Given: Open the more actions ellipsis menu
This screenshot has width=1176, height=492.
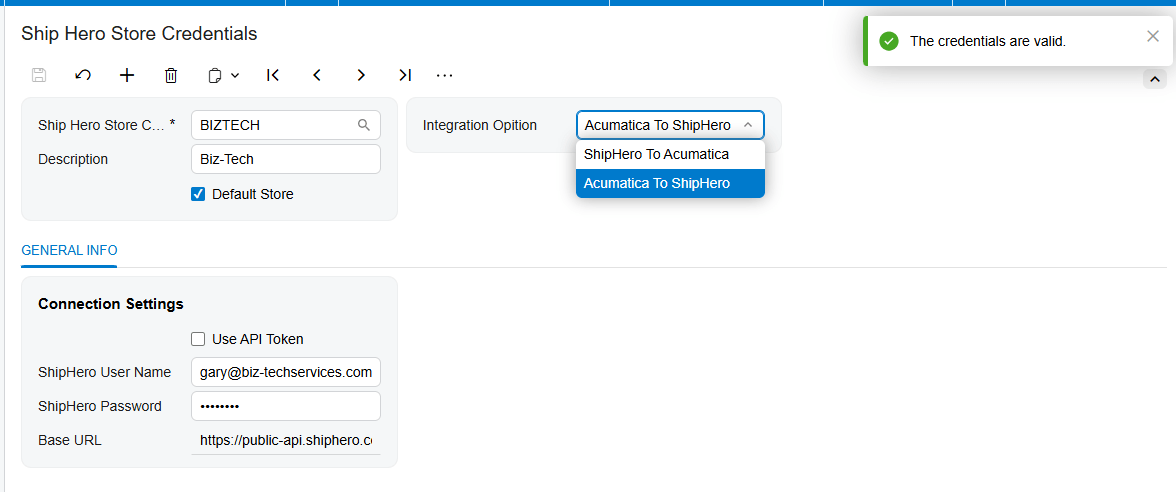Looking at the screenshot, I should click(445, 75).
